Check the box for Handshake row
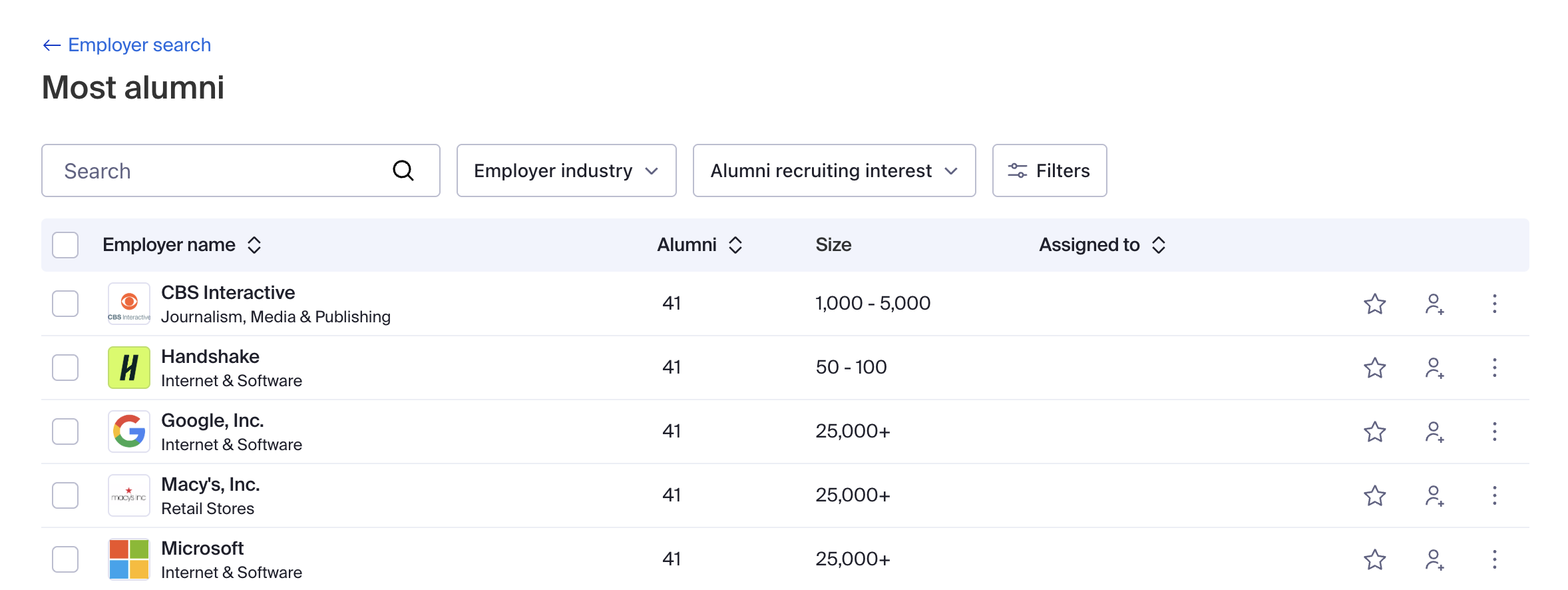This screenshot has height=590, width=1568. tap(65, 368)
